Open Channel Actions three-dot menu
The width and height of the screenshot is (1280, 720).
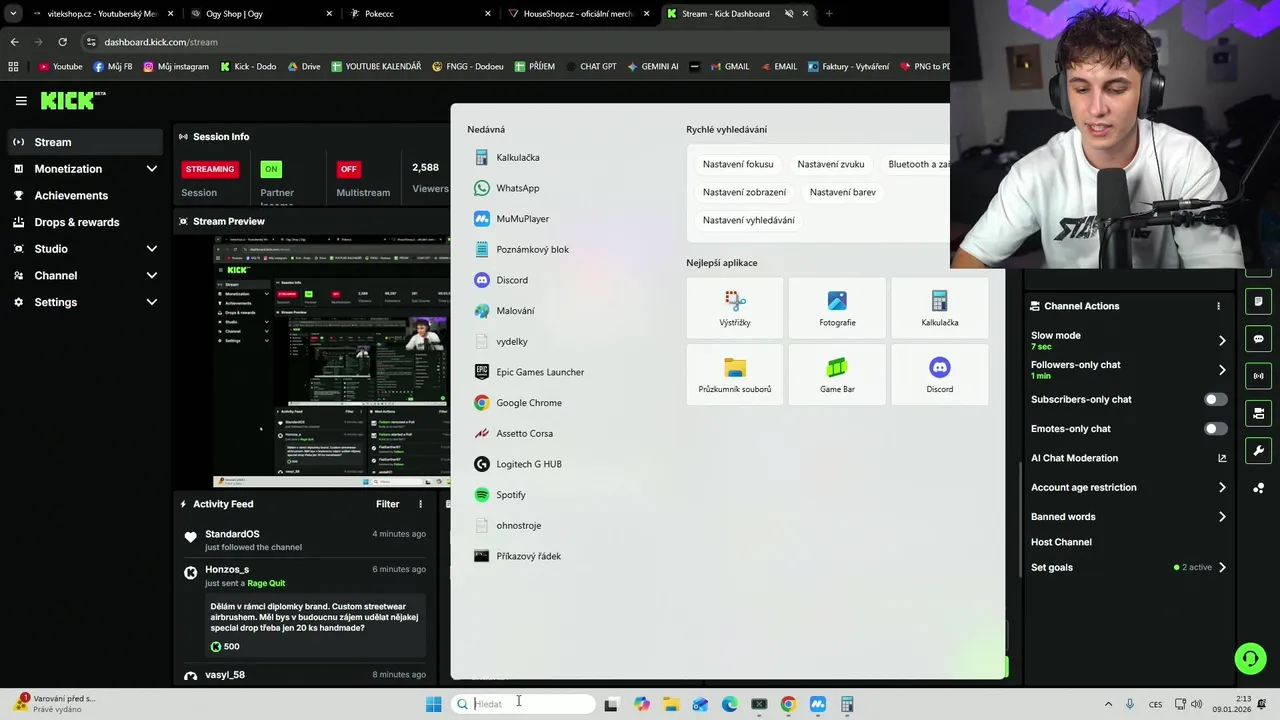[1218, 306]
